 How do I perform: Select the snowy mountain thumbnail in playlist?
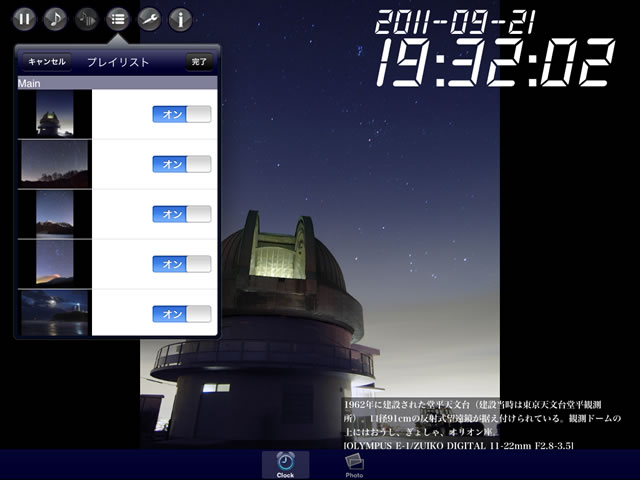click(x=55, y=214)
